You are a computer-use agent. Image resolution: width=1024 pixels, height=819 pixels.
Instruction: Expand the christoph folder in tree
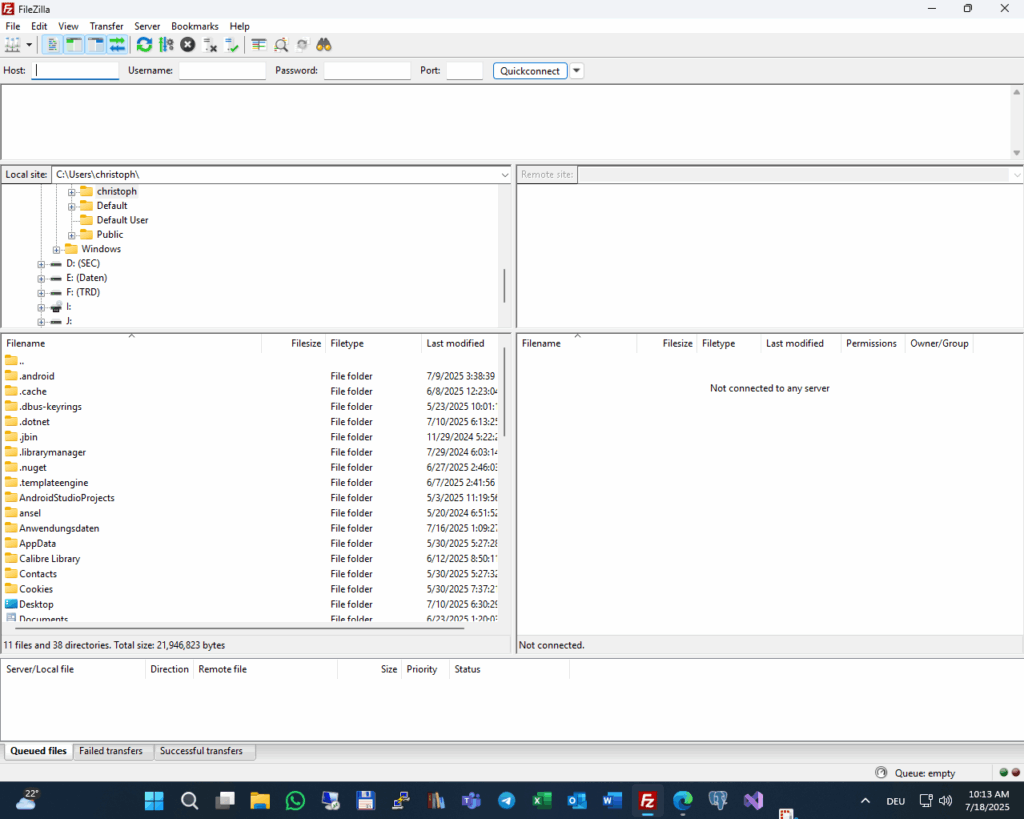pyautogui.click(x=72, y=192)
